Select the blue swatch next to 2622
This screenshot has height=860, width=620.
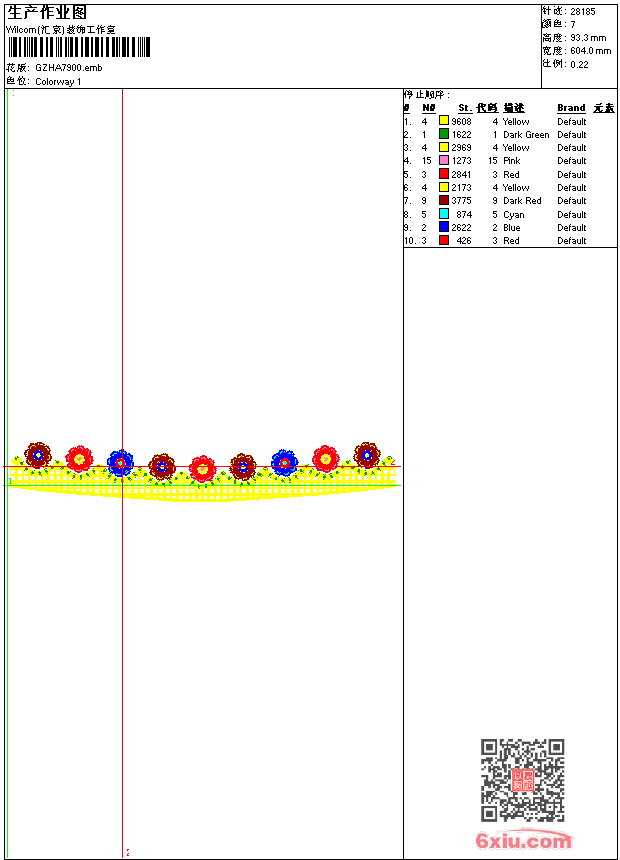coord(444,227)
